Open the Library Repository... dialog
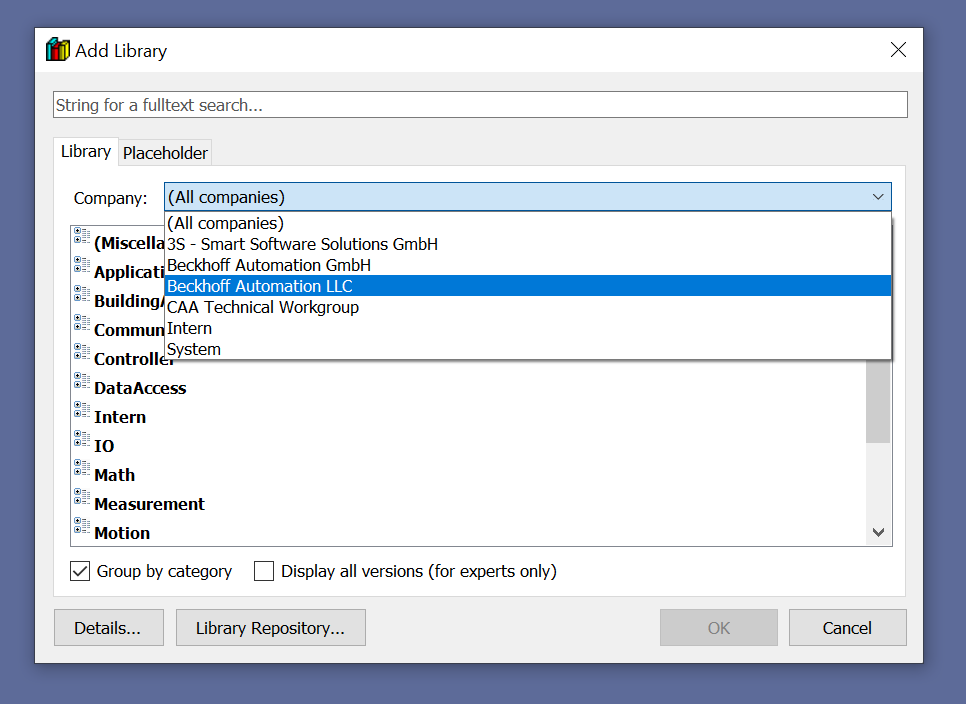This screenshot has width=966, height=704. click(x=270, y=628)
